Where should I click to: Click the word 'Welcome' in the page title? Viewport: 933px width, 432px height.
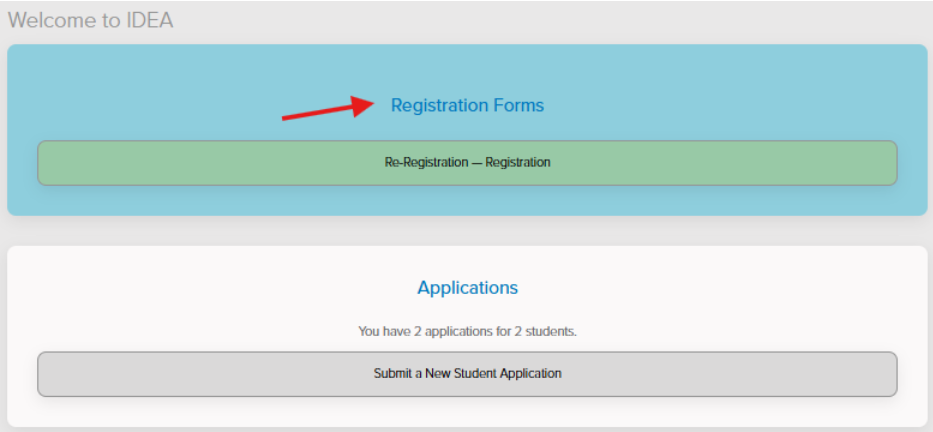(x=48, y=20)
